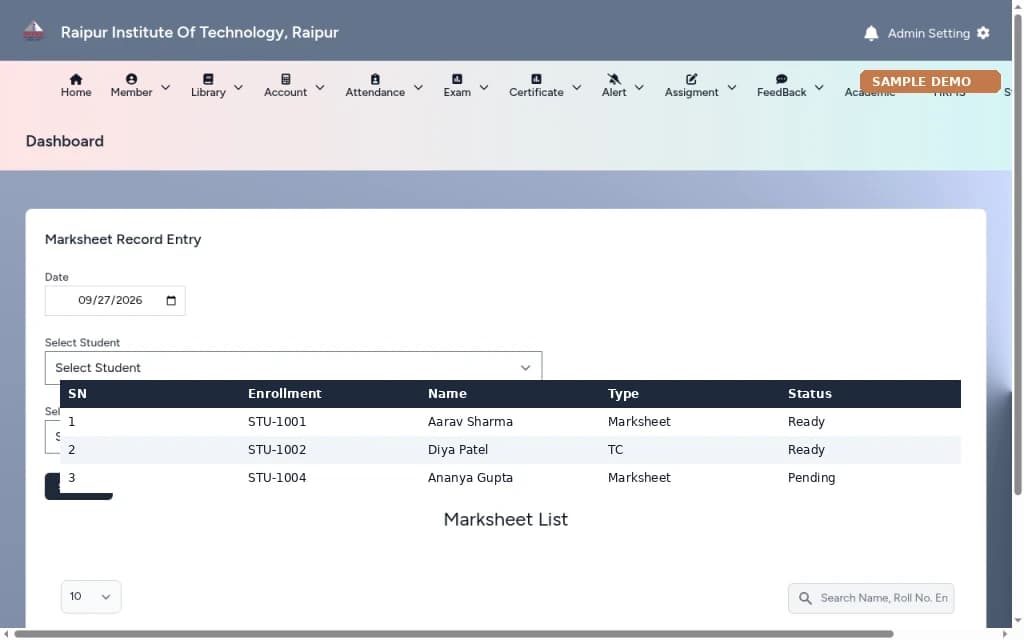Click the dark submit button under the table
Viewport: 1024px width, 640px height.
tap(78, 487)
